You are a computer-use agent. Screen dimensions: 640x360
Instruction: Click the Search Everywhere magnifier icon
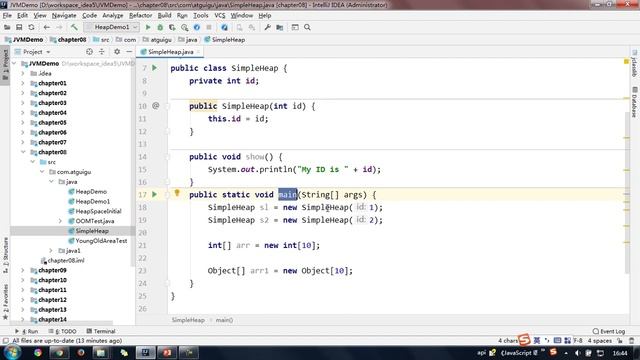[307, 27]
